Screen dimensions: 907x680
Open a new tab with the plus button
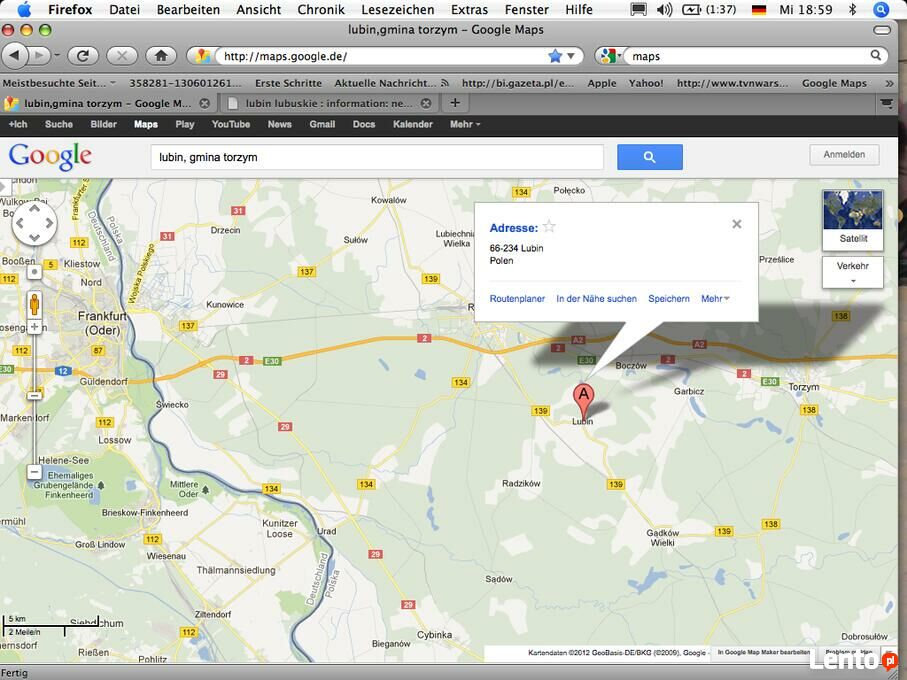(x=455, y=103)
